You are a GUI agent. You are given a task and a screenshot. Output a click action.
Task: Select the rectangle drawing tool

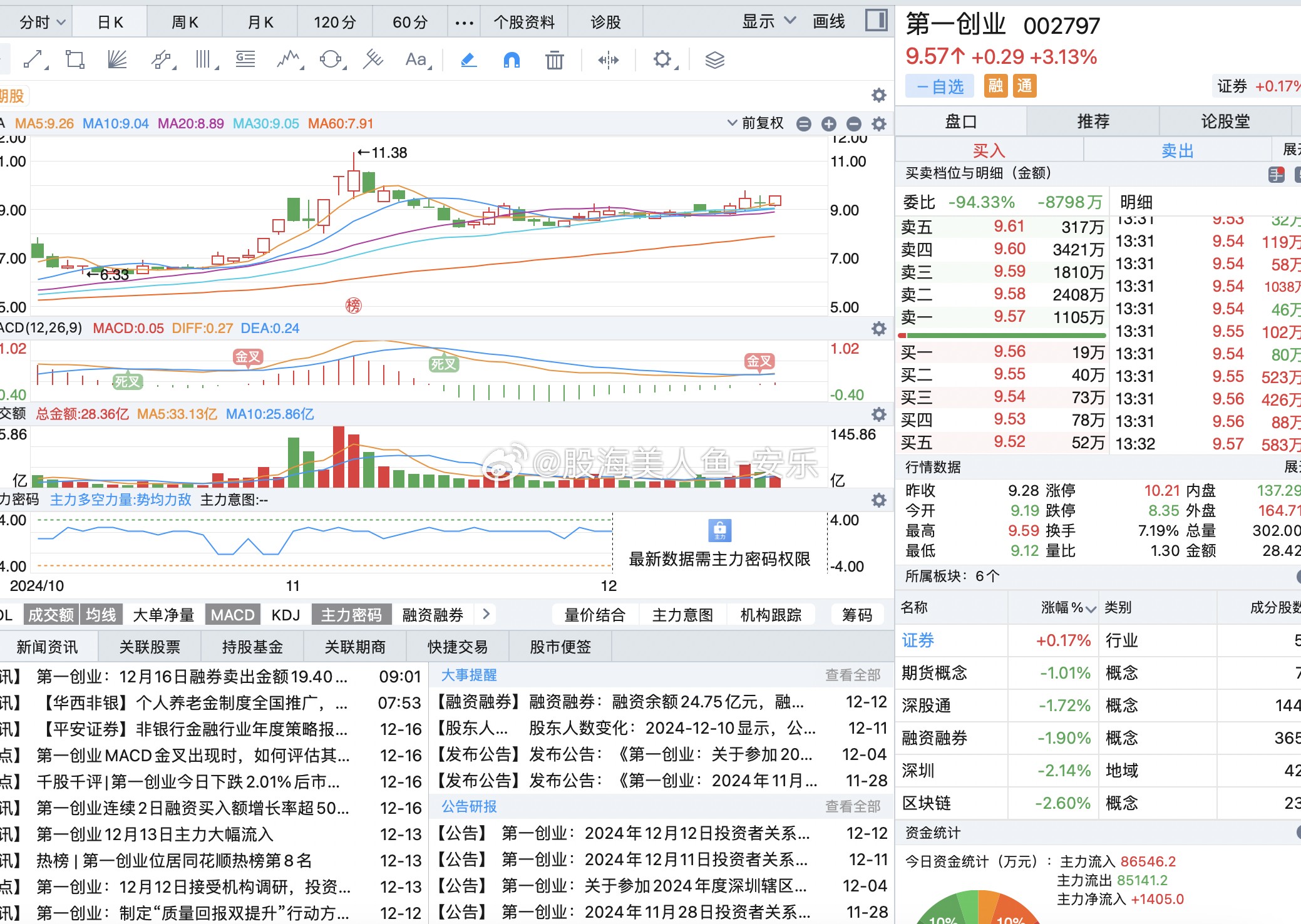[75, 60]
